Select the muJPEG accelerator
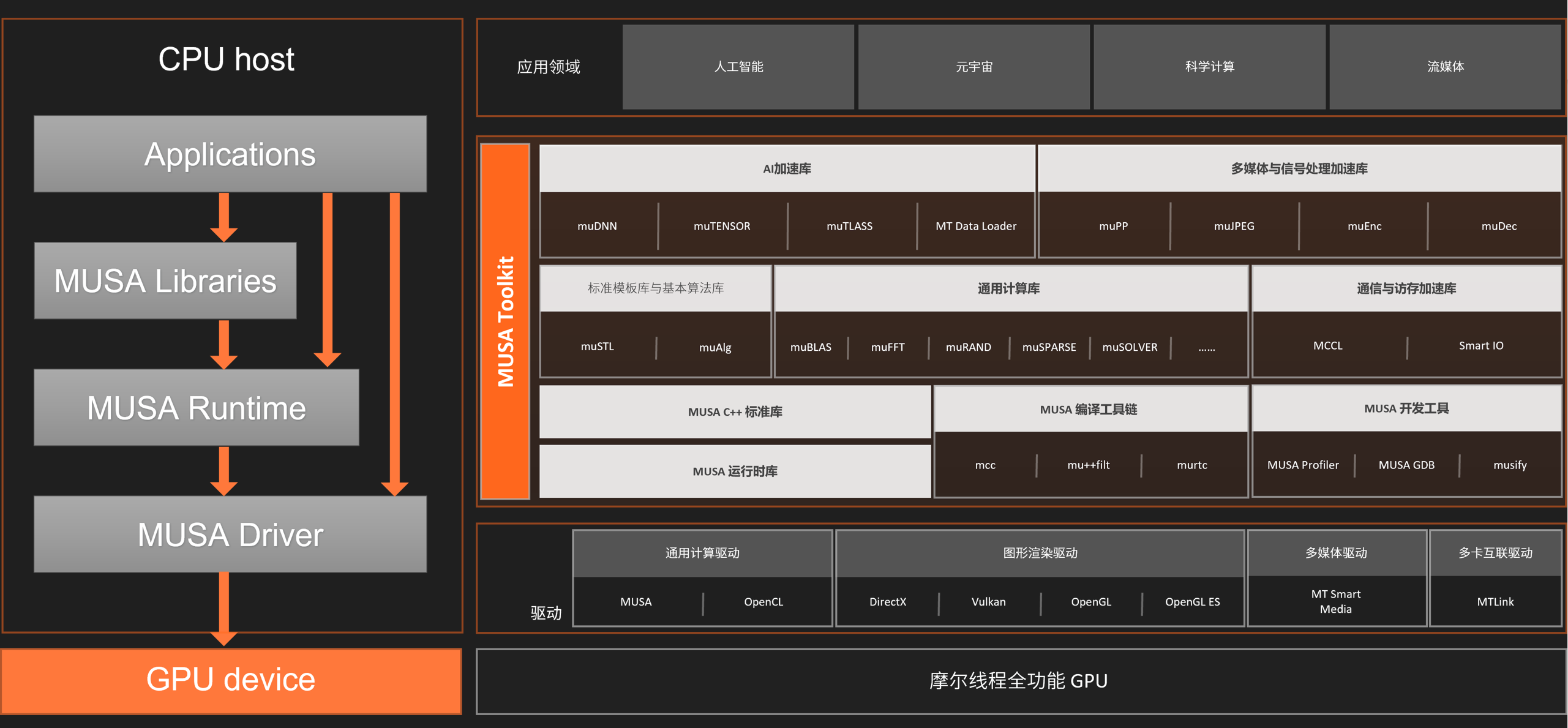The image size is (1568, 728). click(1232, 226)
